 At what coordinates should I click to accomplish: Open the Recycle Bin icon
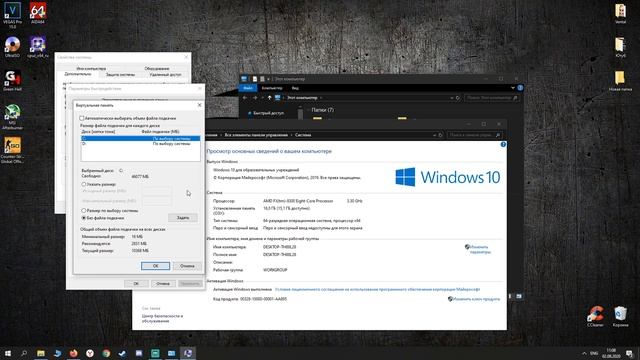(620, 316)
